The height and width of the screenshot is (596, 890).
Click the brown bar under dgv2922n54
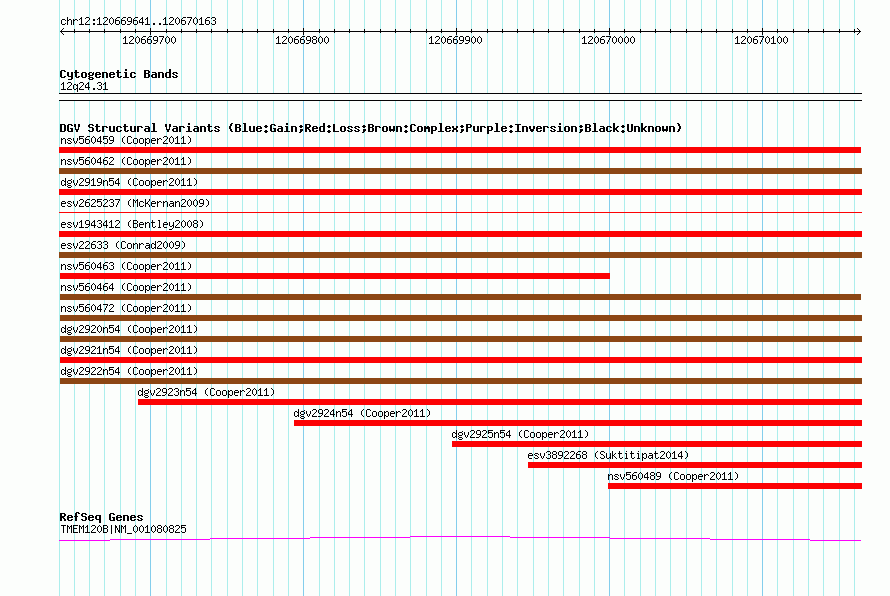click(460, 381)
